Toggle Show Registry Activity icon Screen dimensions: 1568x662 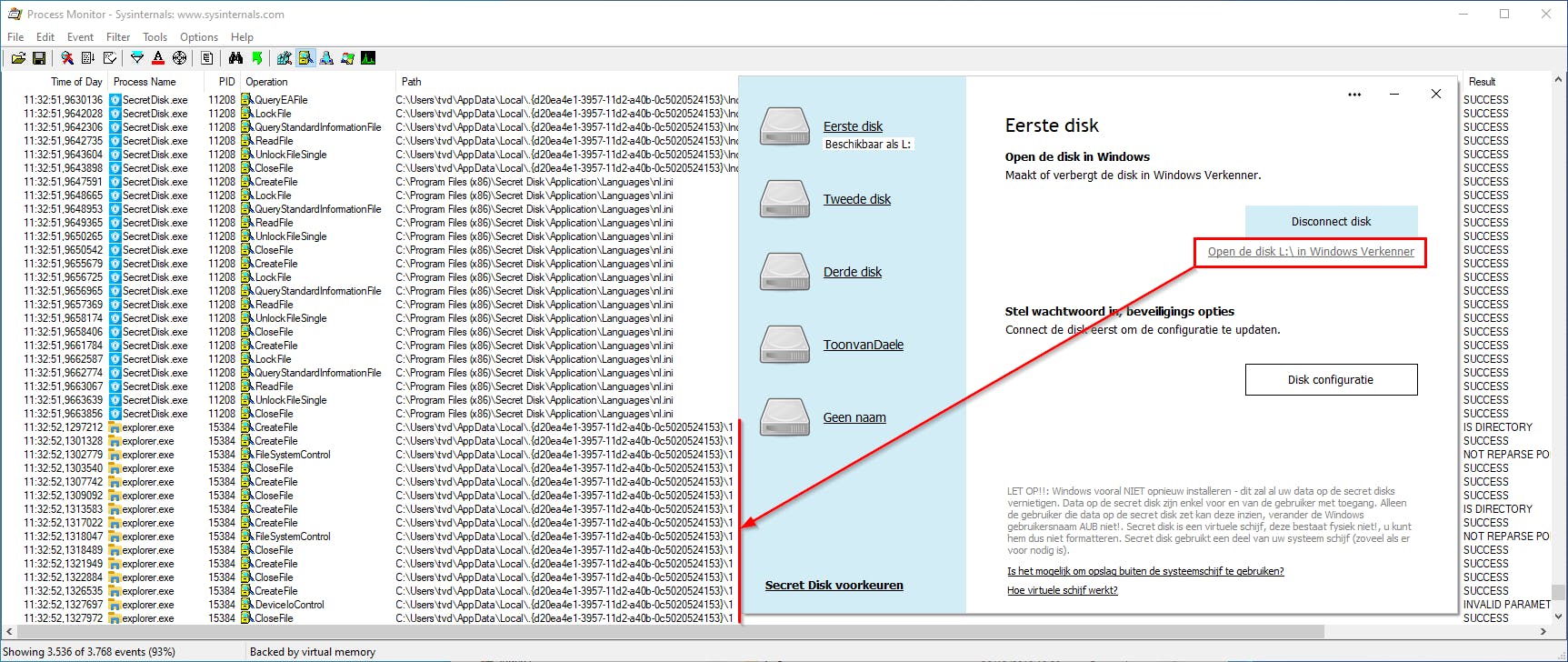[285, 58]
